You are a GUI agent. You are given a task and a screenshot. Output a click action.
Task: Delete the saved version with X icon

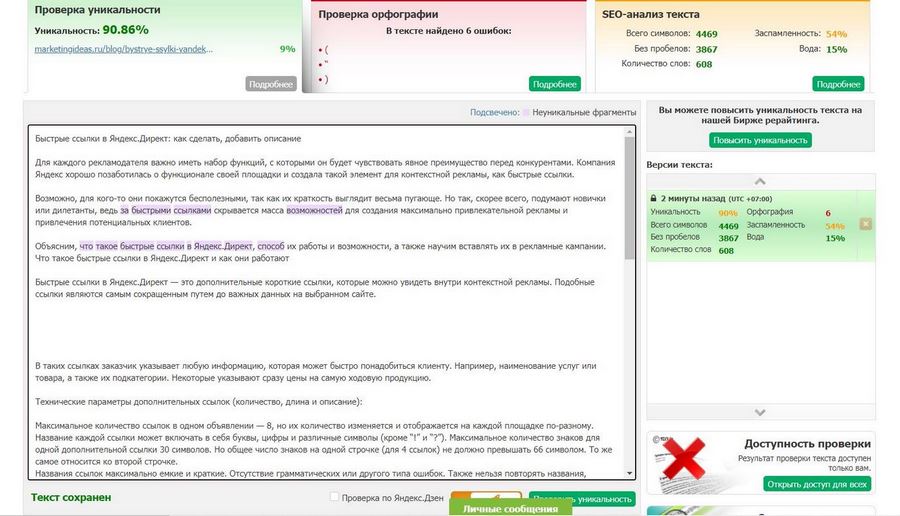click(866, 224)
